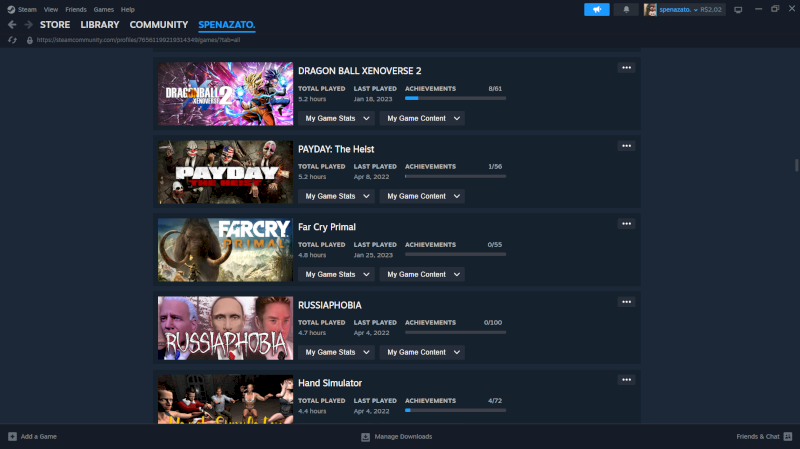Open notifications bell
The height and width of the screenshot is (449, 800).
626,9
